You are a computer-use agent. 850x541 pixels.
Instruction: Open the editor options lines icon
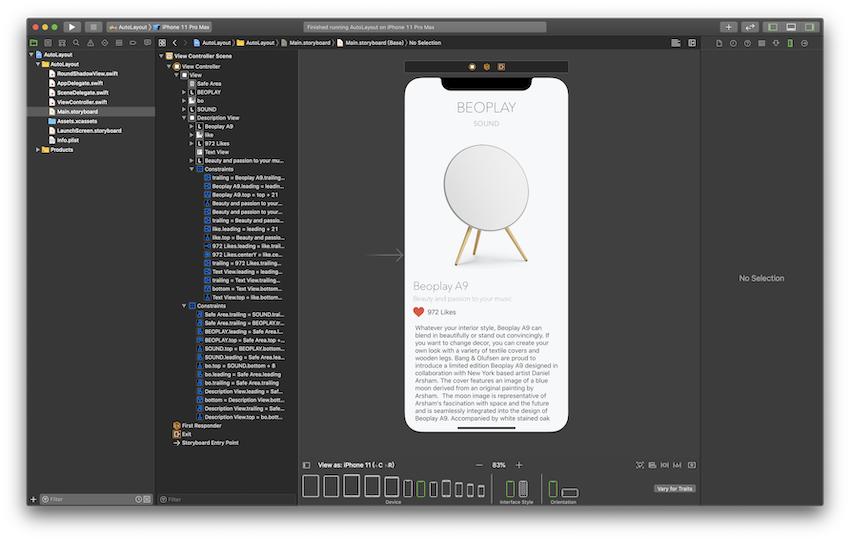pyautogui.click(x=675, y=43)
